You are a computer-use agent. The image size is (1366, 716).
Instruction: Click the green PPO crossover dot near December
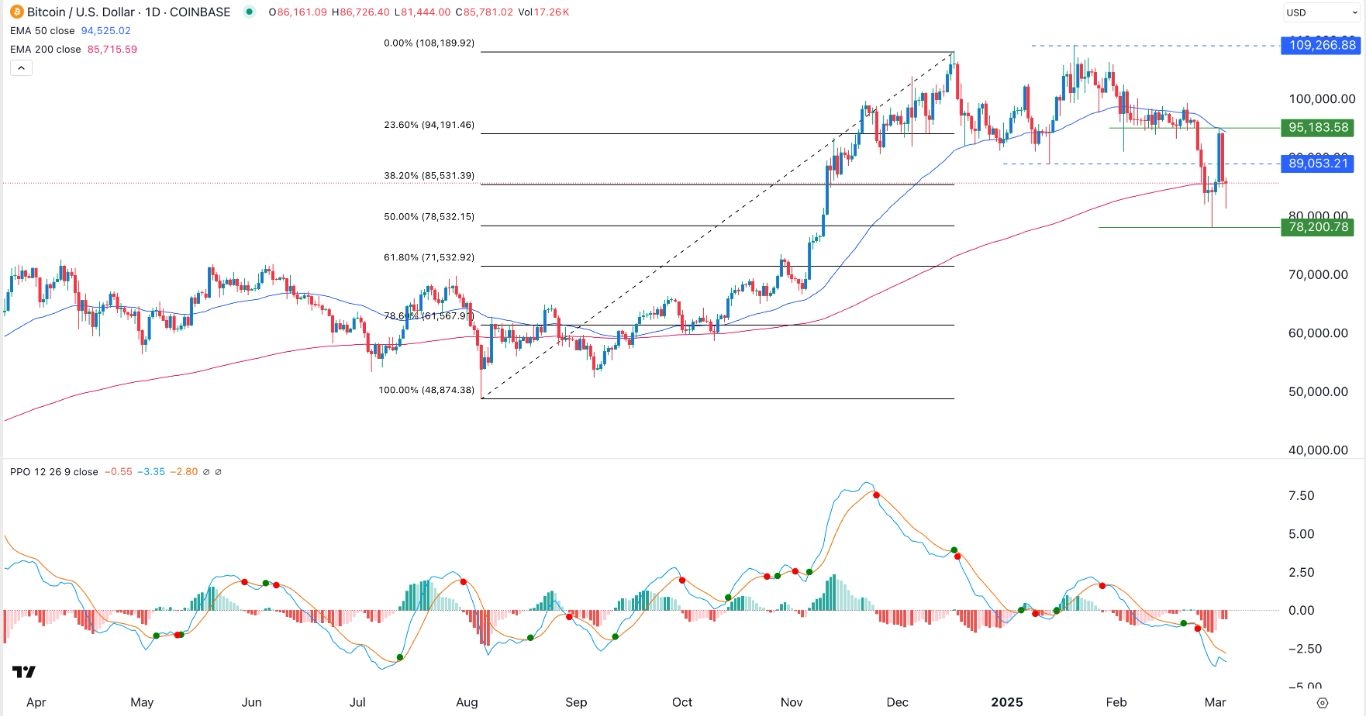click(x=954, y=550)
